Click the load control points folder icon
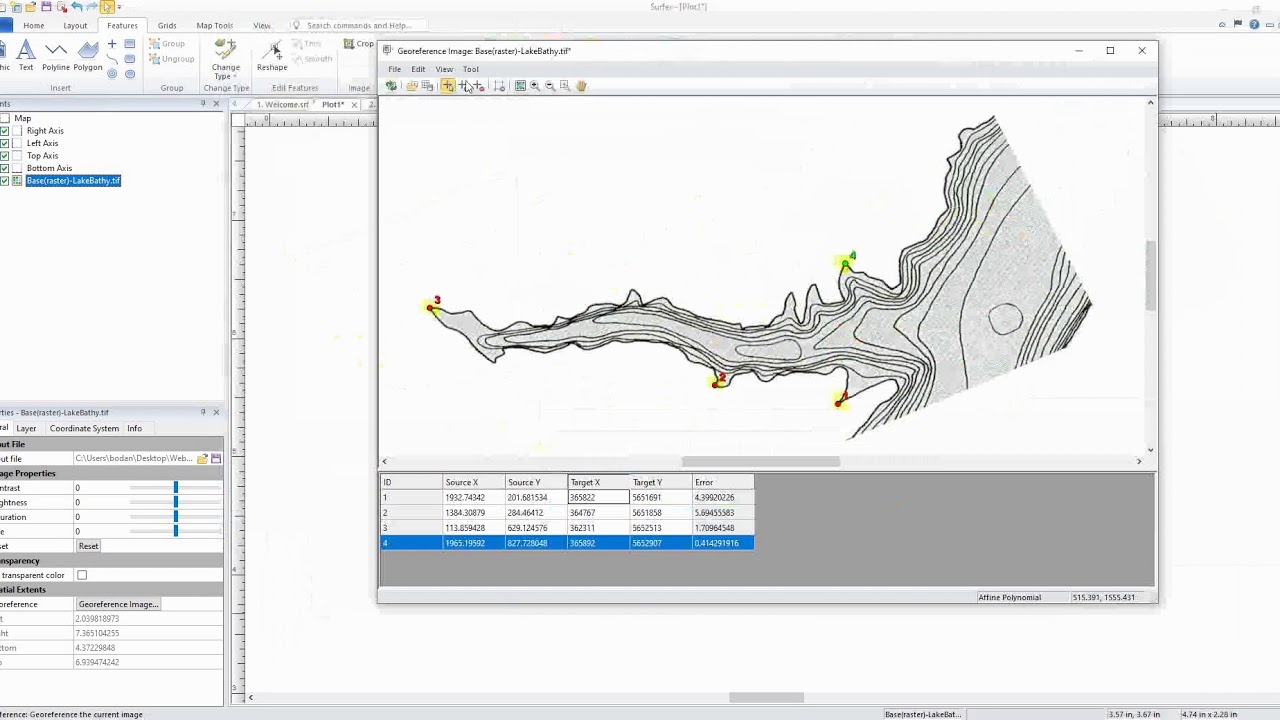The image size is (1280, 720). click(412, 86)
